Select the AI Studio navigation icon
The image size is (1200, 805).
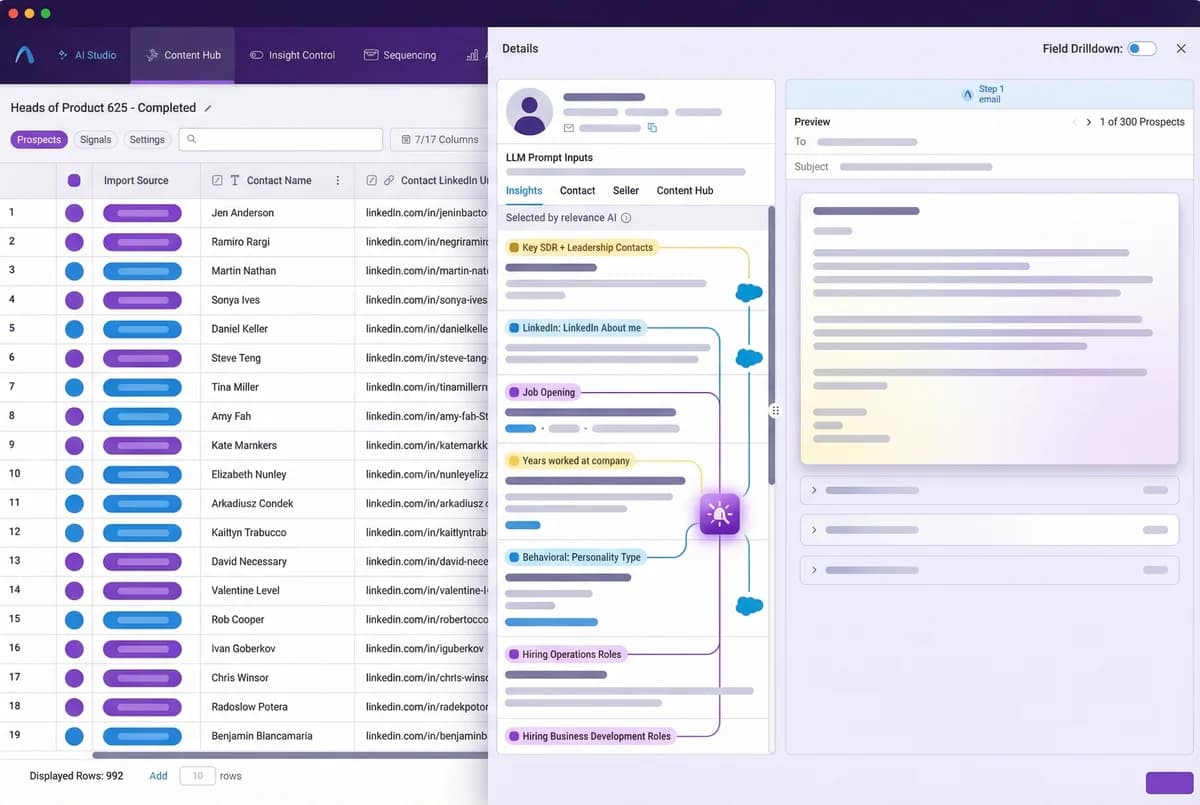click(62, 55)
